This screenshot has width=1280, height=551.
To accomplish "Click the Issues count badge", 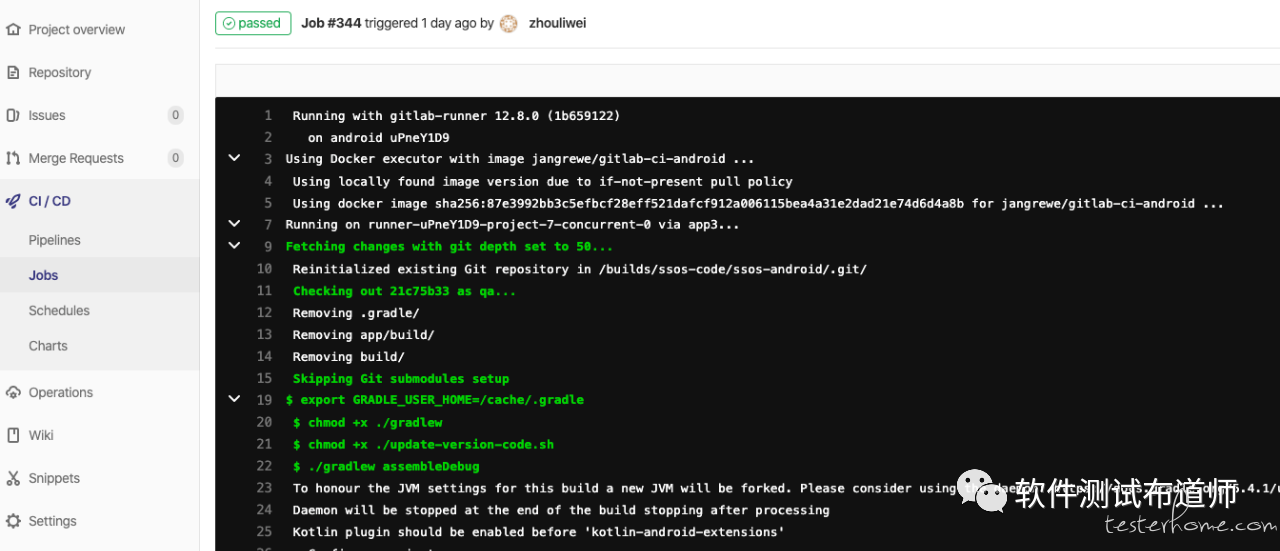I will pyautogui.click(x=176, y=116).
